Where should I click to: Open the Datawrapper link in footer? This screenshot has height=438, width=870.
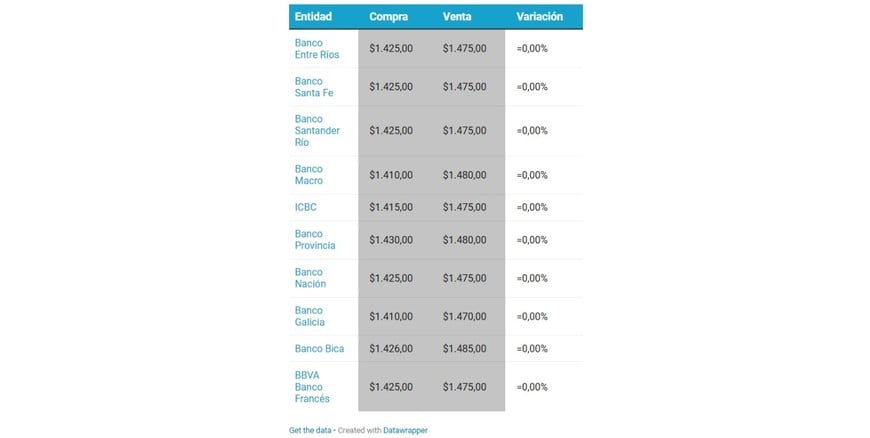406,430
